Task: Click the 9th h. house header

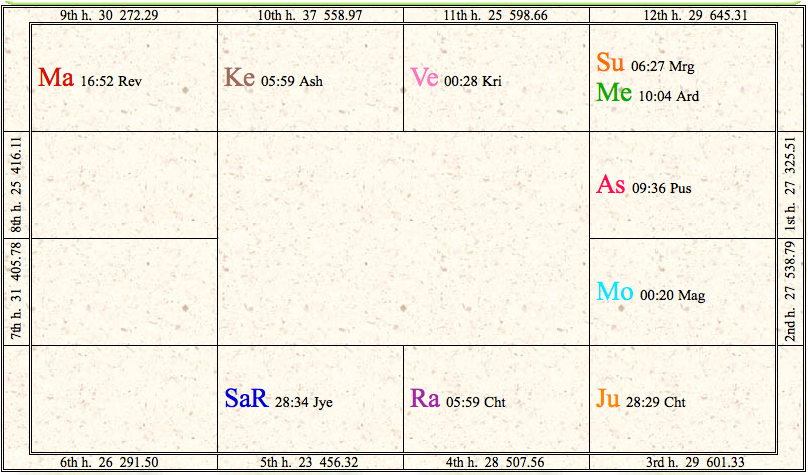Action: 109,15
